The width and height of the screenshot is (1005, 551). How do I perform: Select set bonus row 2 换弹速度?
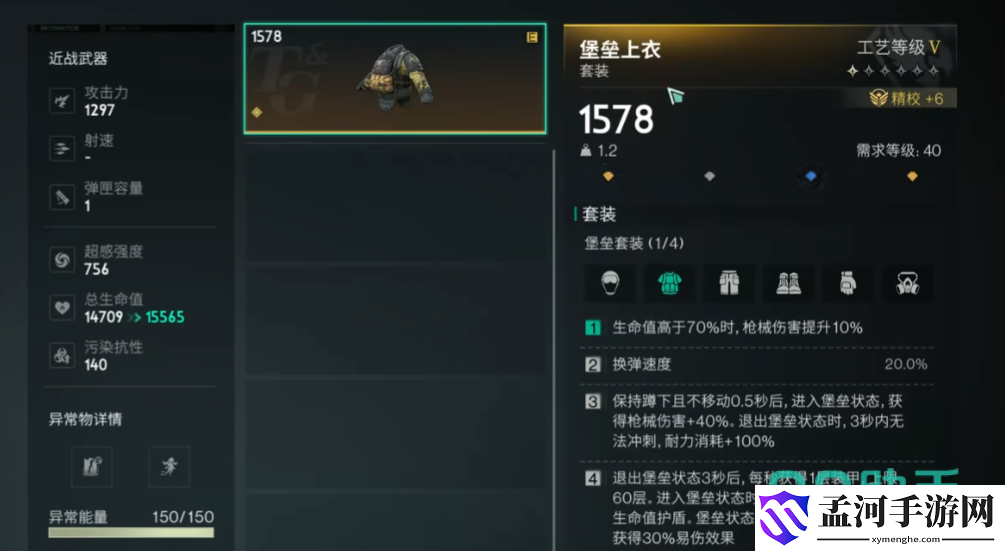click(x=756, y=365)
